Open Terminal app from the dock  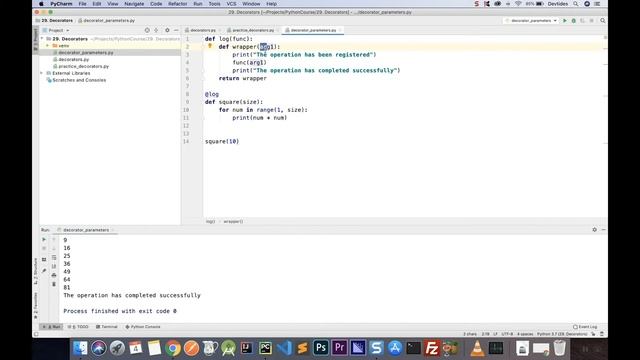click(x=413, y=348)
